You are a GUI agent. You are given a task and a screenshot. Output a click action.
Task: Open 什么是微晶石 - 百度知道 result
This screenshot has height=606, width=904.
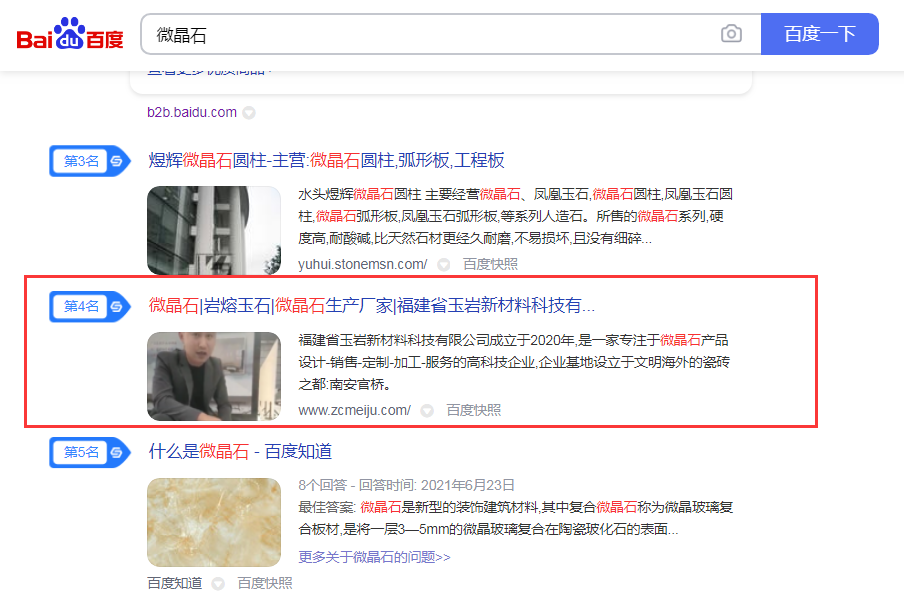click(x=240, y=451)
